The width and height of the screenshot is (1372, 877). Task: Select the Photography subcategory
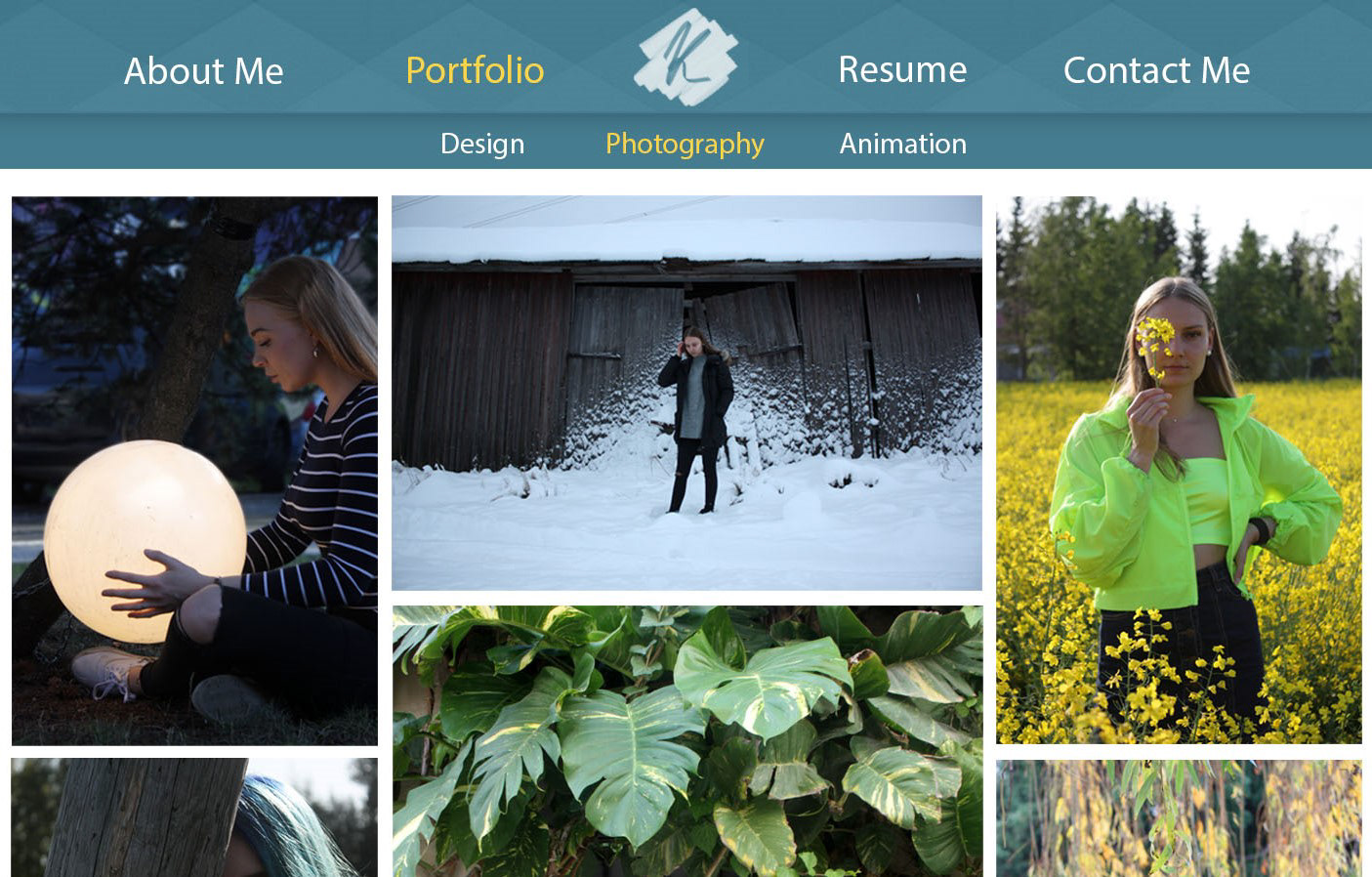(x=685, y=145)
